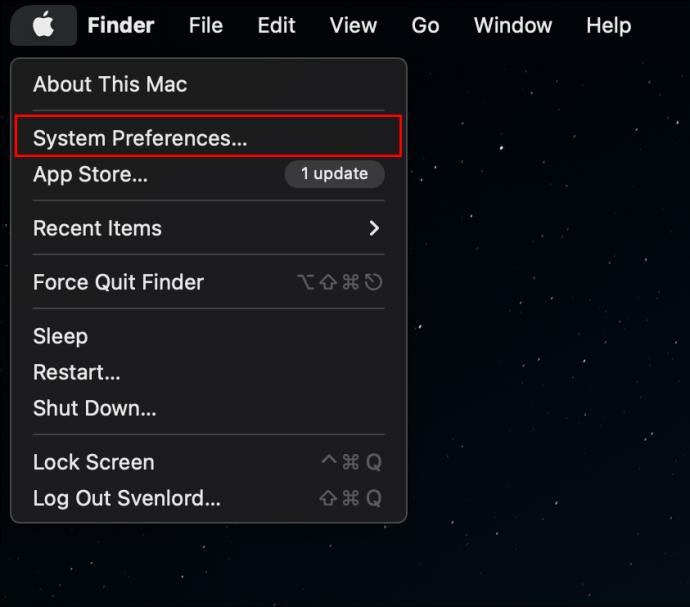Click the Apple logo menu icon
Viewport: 690px width, 607px height.
point(43,25)
